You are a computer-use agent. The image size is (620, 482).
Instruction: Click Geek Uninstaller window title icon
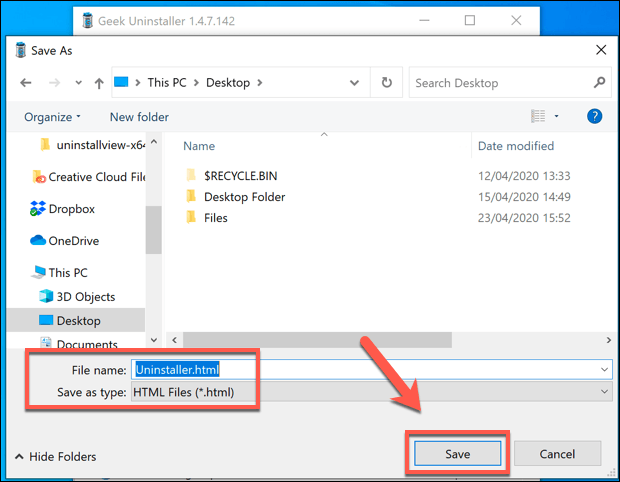click(x=87, y=21)
